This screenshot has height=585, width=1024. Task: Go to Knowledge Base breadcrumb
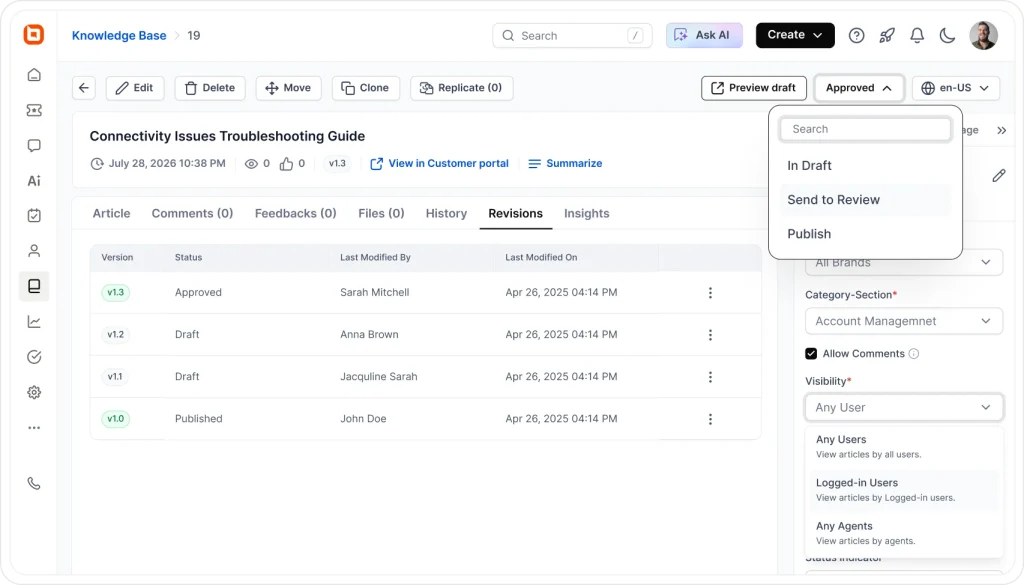(x=119, y=36)
